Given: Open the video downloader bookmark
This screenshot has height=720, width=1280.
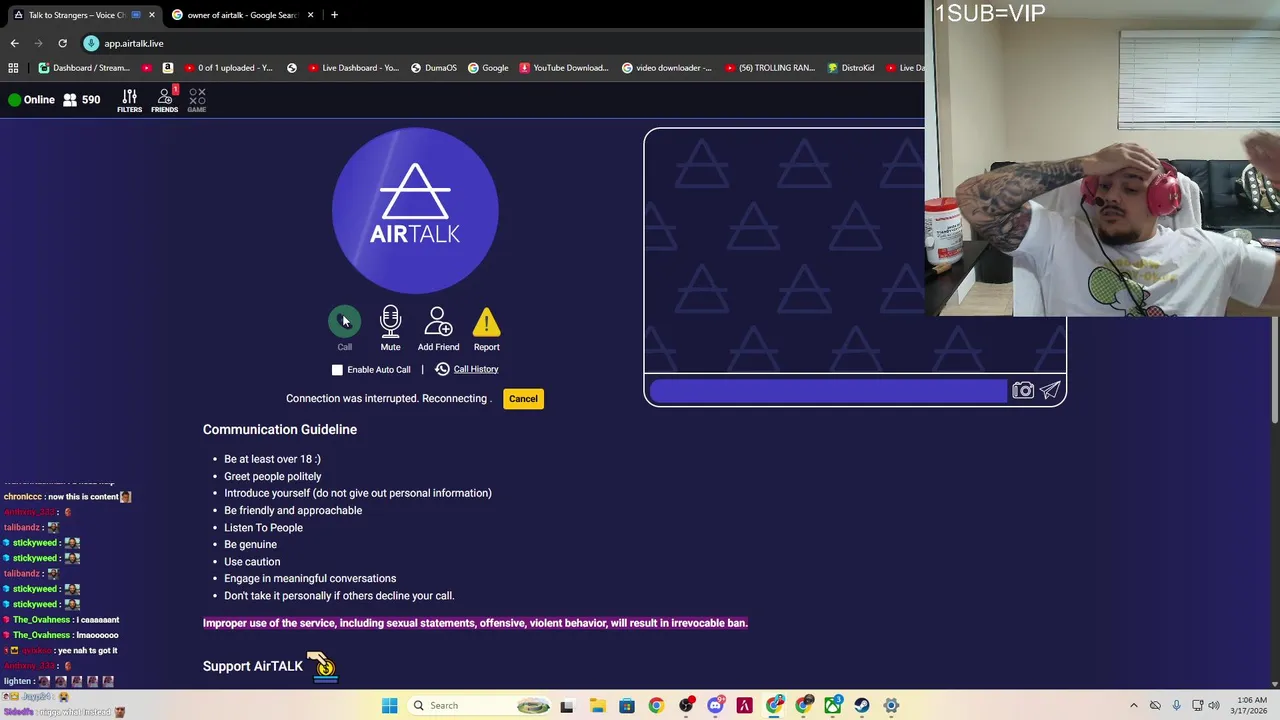Looking at the screenshot, I should point(666,68).
